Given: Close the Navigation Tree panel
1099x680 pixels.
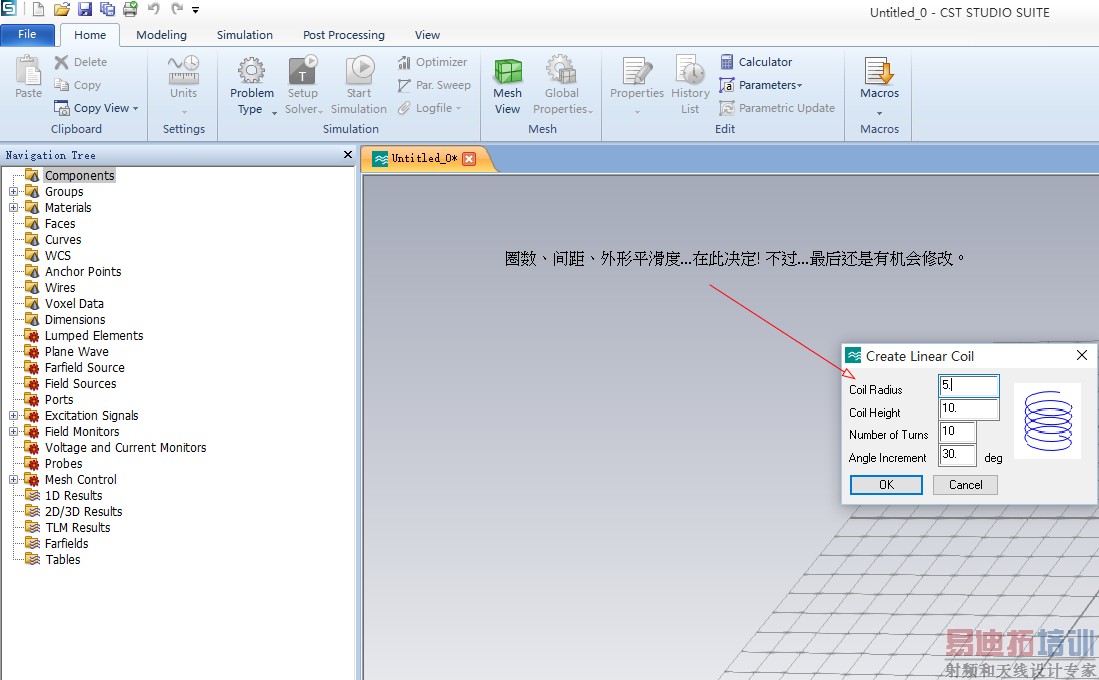Looking at the screenshot, I should 348,154.
